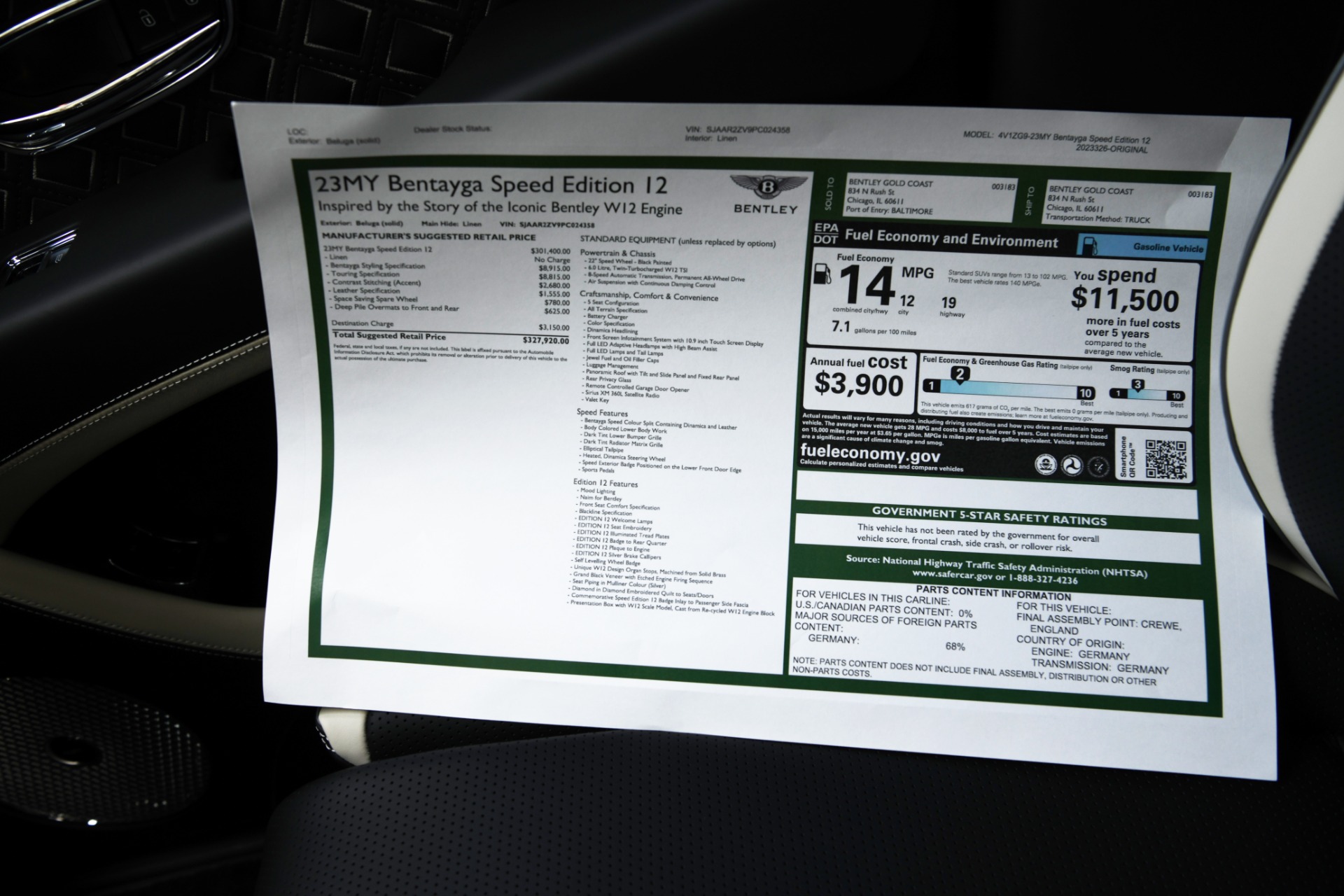Click the first agency seal beside fueleconomy.gov
The image size is (1344, 896).
point(1044,463)
